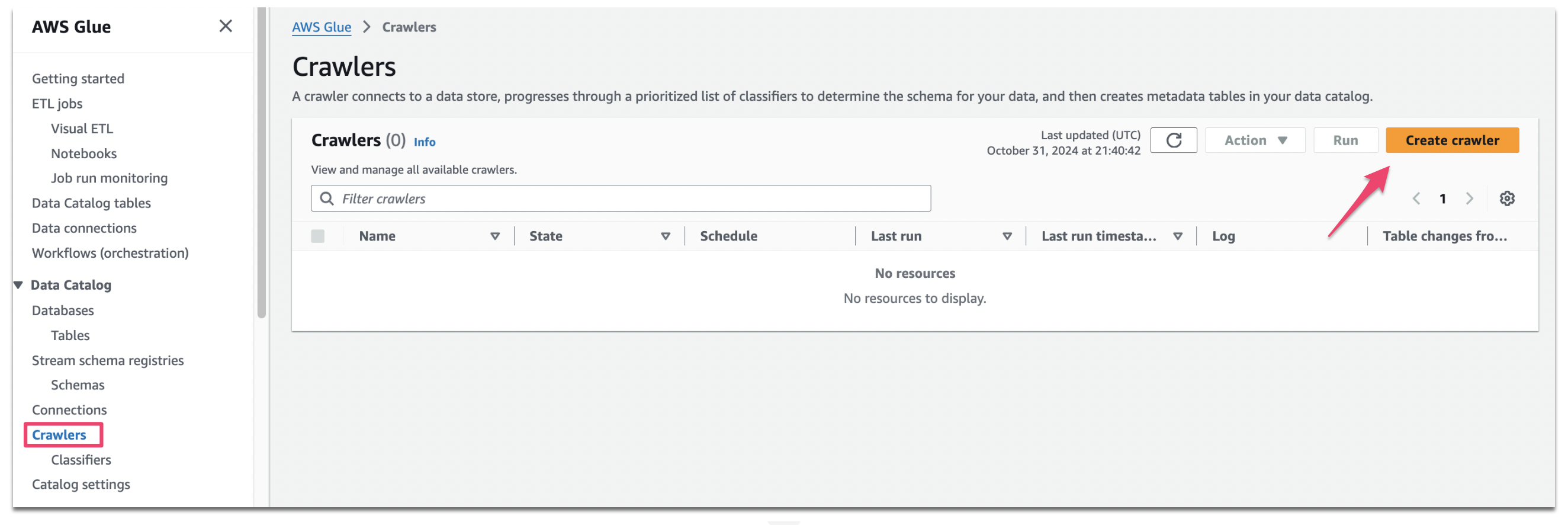Click inside the Filter crawlers field

(609, 198)
